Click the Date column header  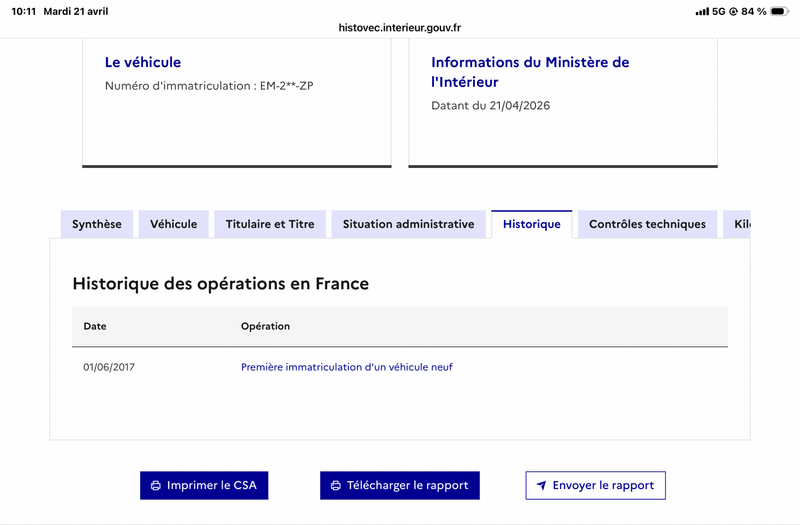95,327
